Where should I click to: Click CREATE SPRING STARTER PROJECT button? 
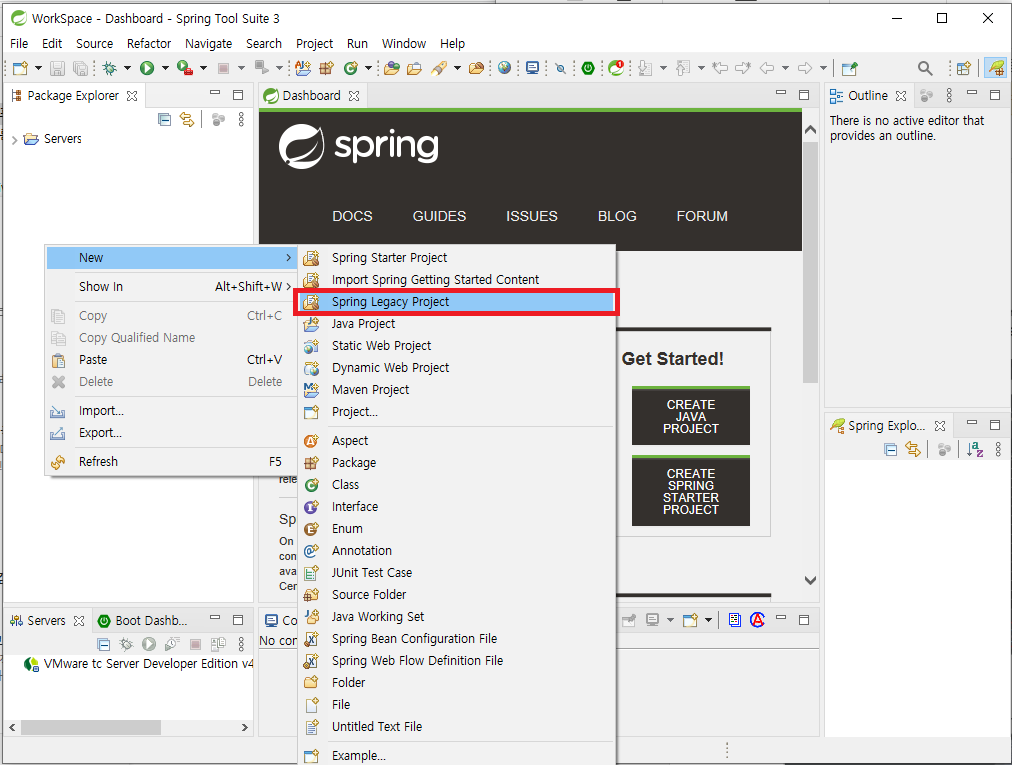[691, 491]
